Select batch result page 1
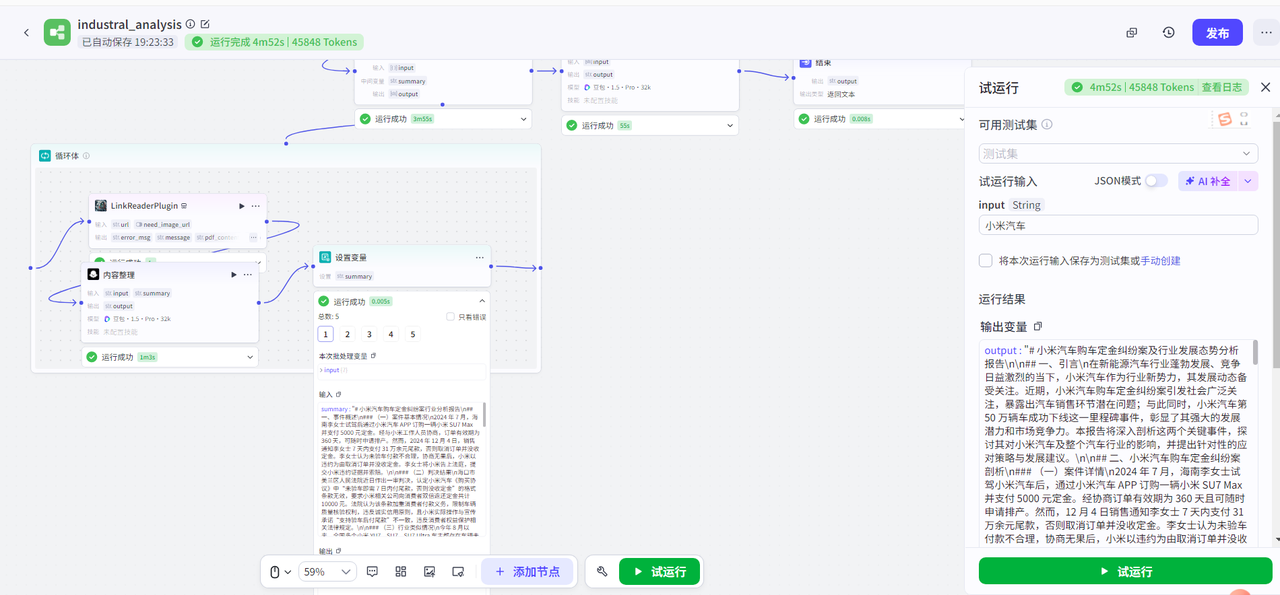 326,335
